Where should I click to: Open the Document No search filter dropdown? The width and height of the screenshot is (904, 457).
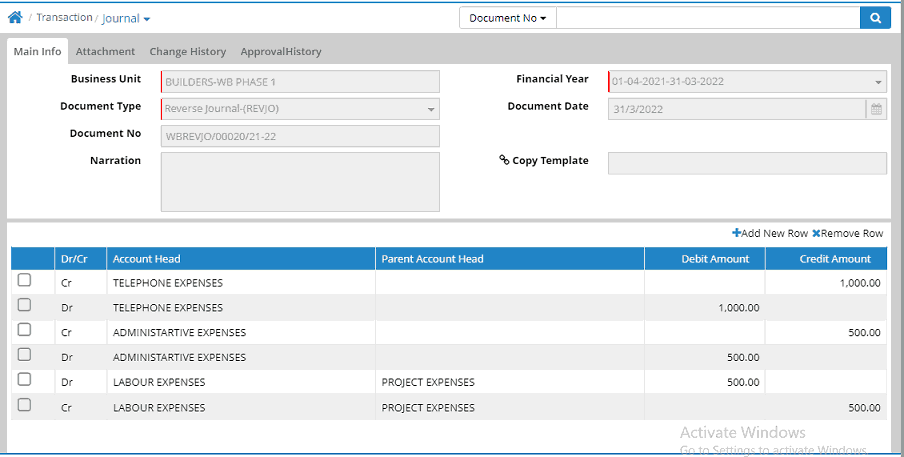point(507,18)
